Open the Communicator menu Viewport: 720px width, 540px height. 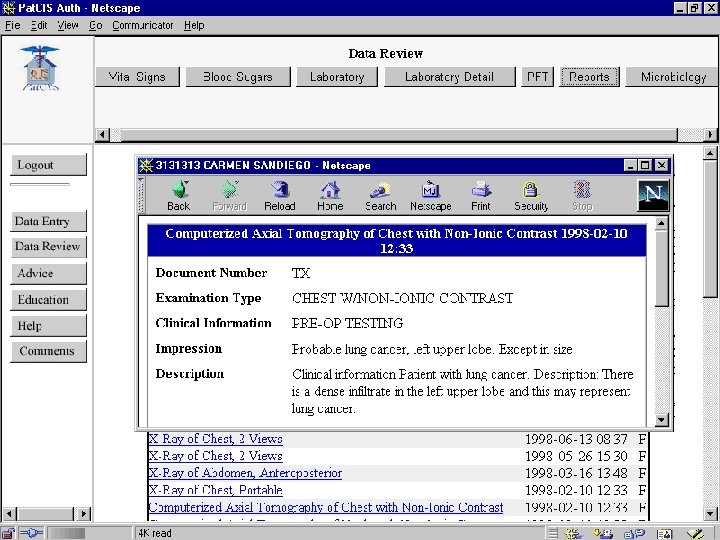point(143,25)
